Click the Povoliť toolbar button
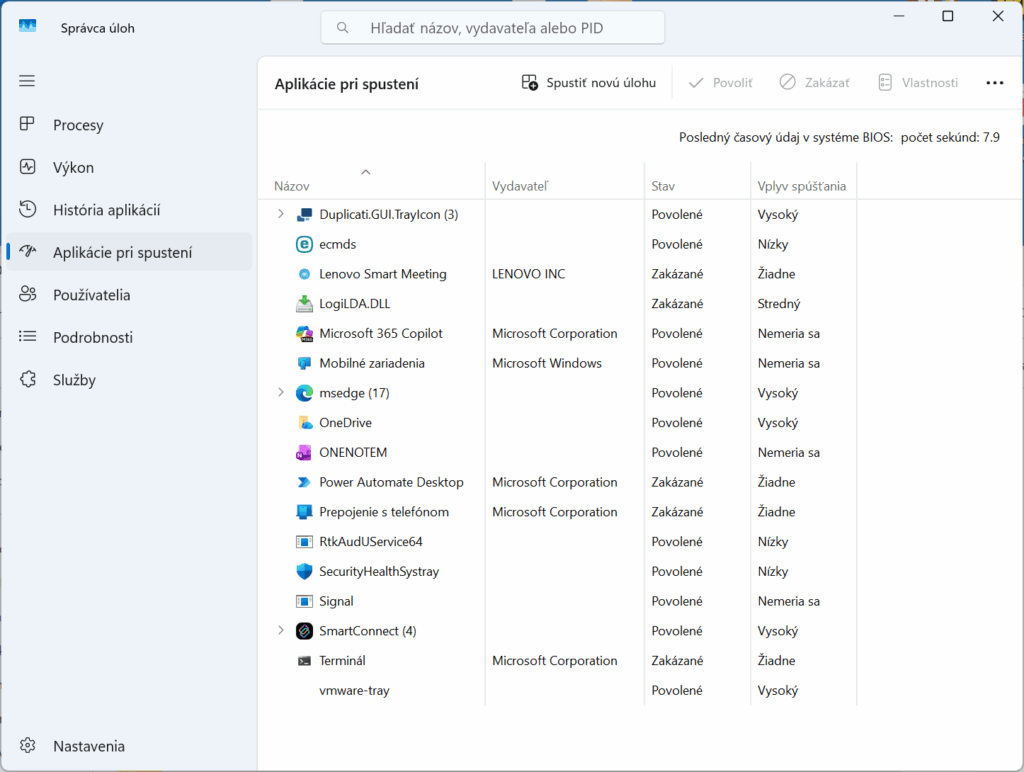Screen dimensions: 1024x772 tap(720, 83)
